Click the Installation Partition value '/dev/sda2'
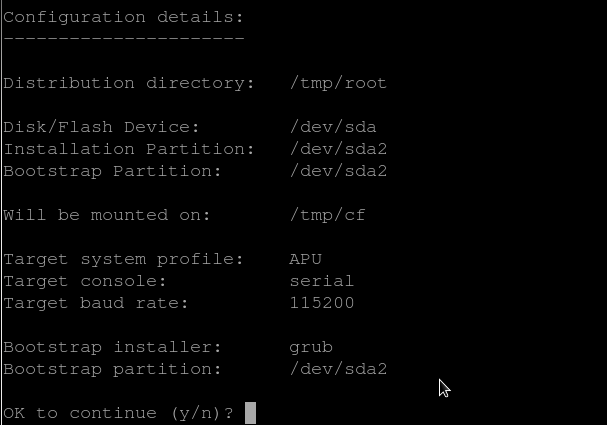The image size is (607, 425). [338, 149]
